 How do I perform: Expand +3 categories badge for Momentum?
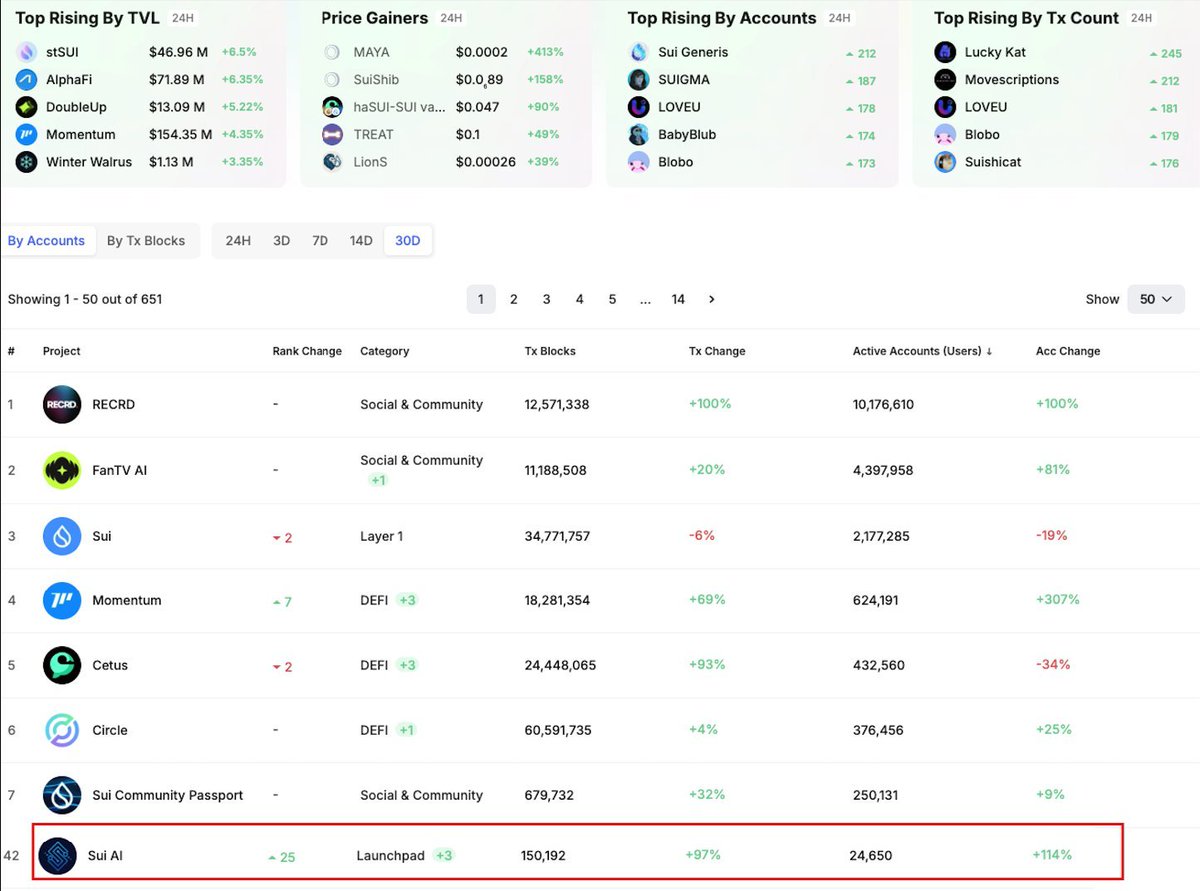pyautogui.click(x=407, y=600)
